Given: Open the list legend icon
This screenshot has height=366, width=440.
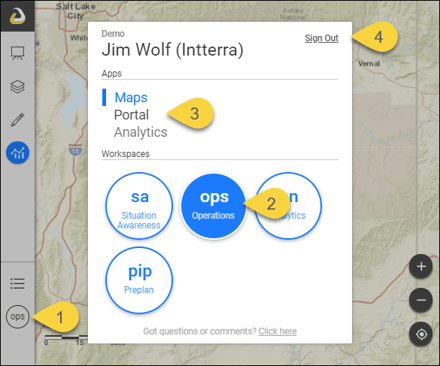Looking at the screenshot, I should (x=17, y=284).
